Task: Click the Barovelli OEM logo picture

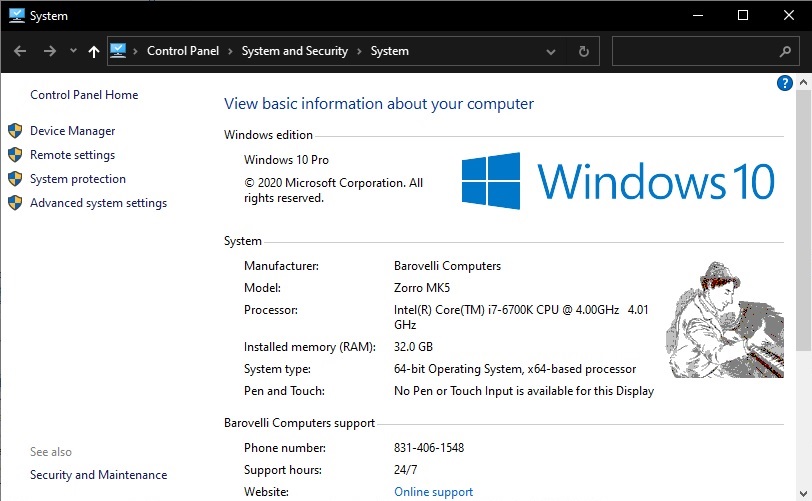Action: pos(724,320)
